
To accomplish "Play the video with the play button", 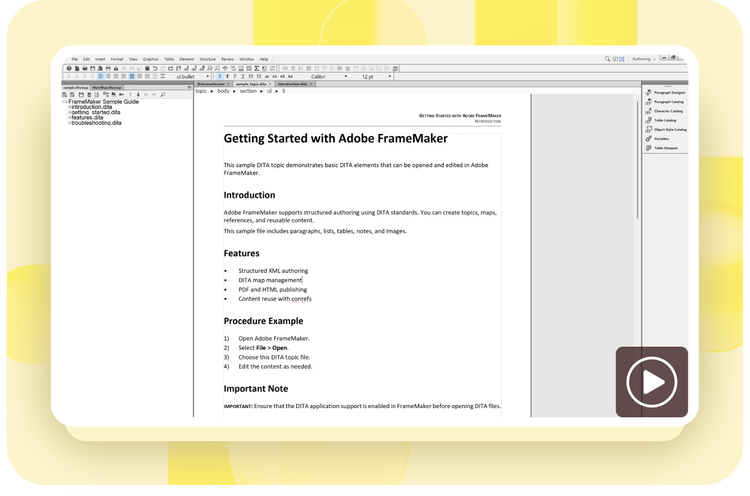I will (x=651, y=382).
